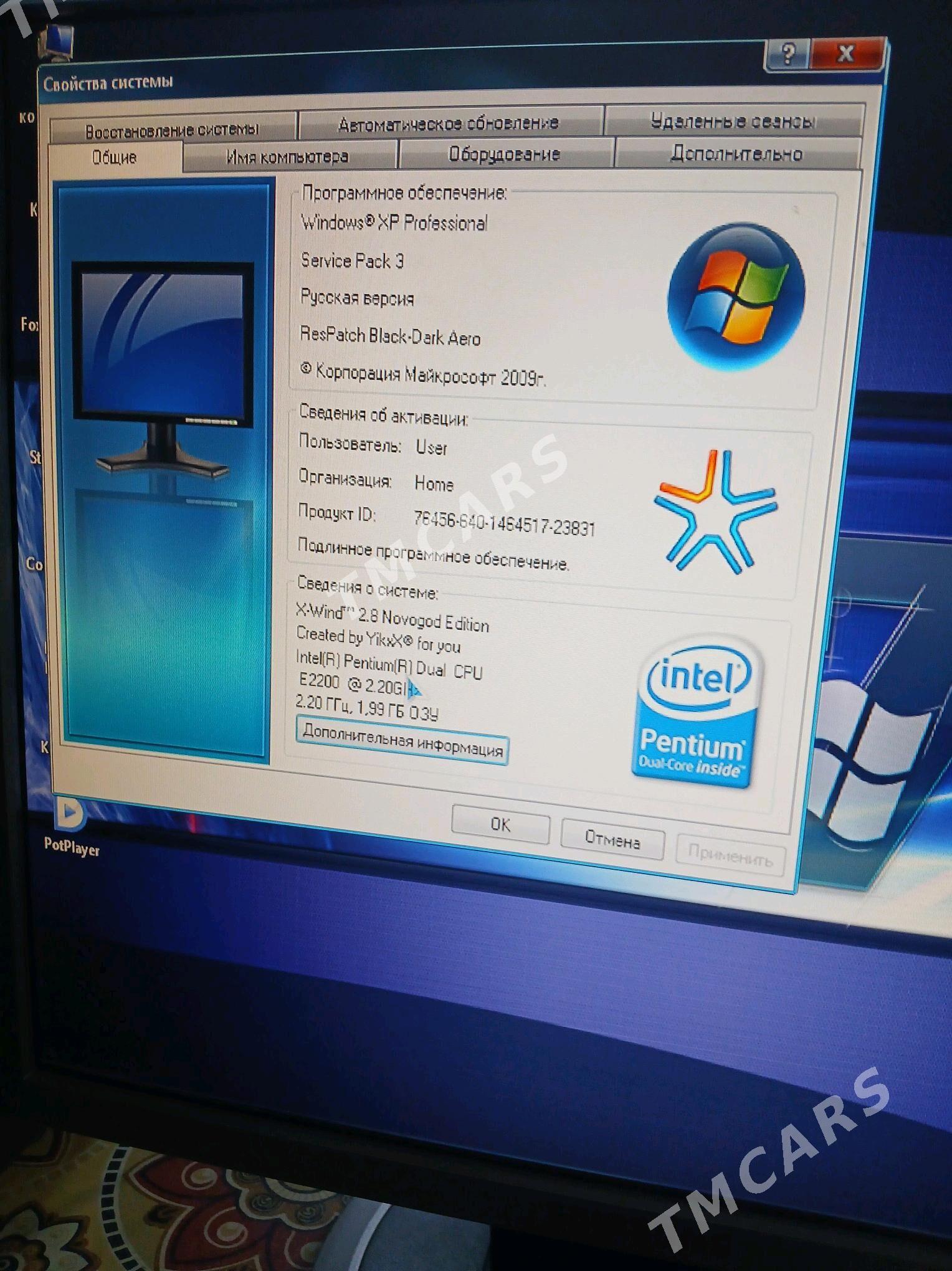Click the help question mark button
Image resolution: width=952 pixels, height=1271 pixels.
point(787,54)
